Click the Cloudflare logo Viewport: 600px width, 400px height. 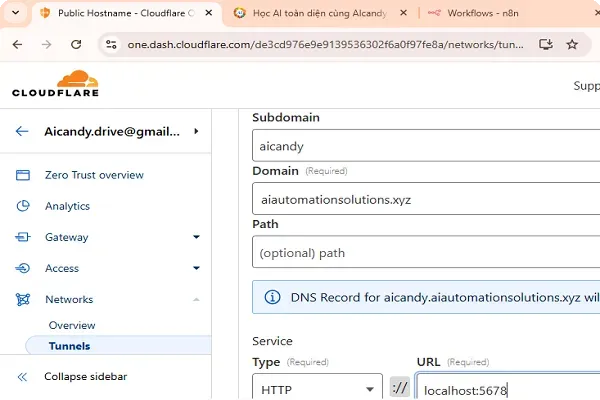pos(55,83)
